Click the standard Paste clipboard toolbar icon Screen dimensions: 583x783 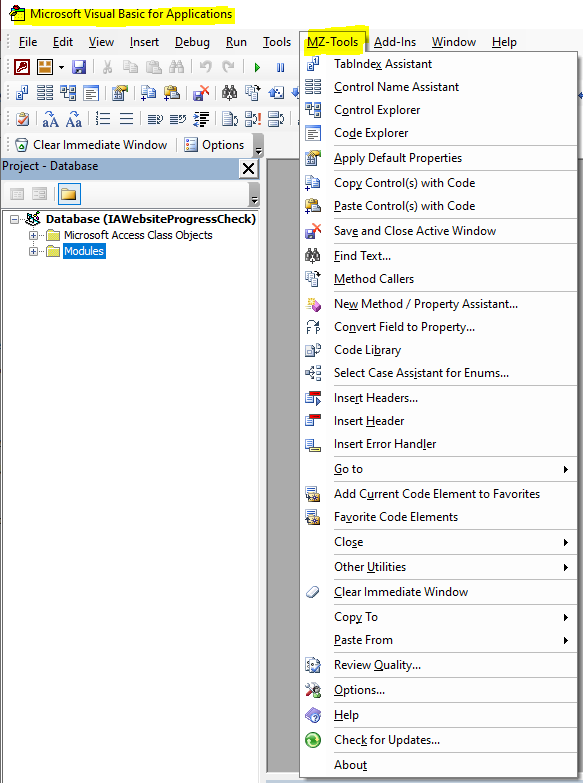pos(153,67)
